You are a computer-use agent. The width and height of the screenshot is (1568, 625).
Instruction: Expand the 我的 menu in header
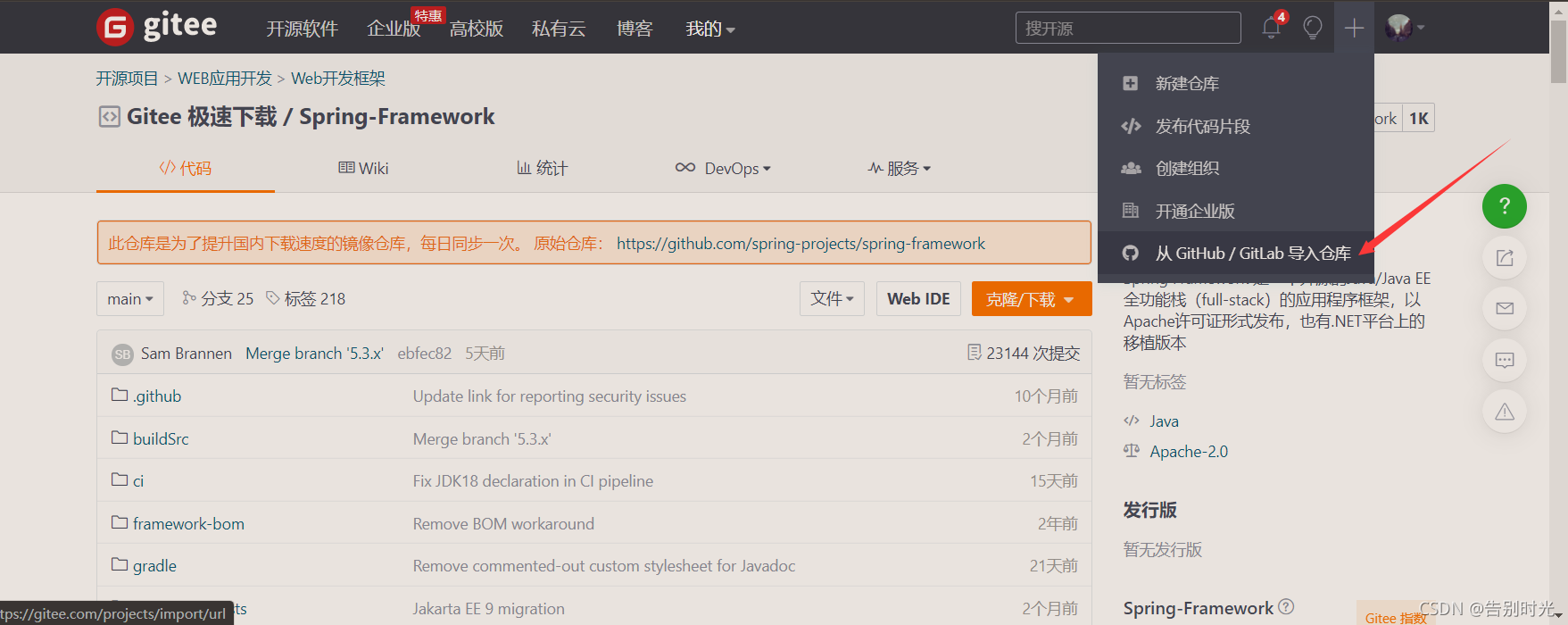pyautogui.click(x=710, y=29)
